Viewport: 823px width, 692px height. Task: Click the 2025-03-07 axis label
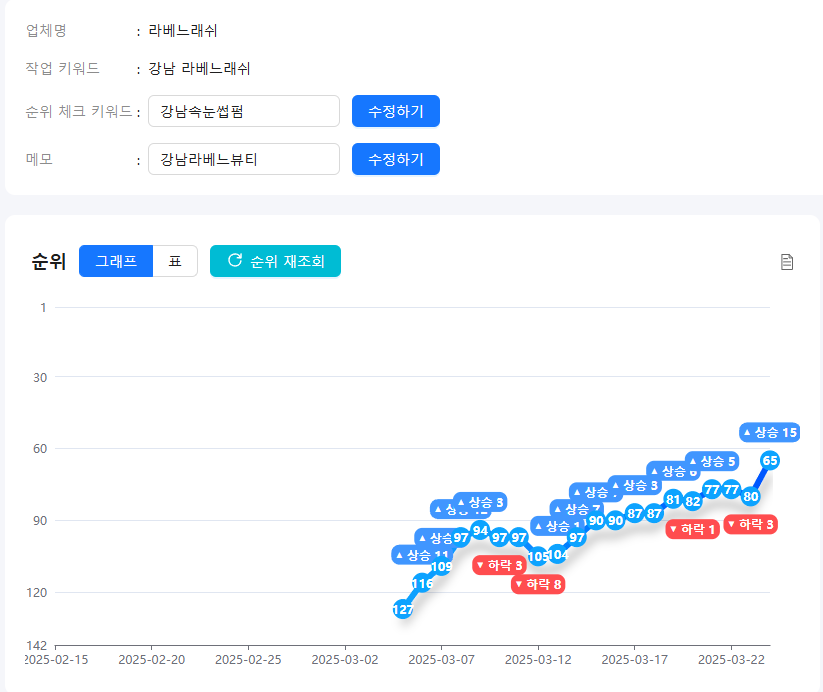(441, 659)
